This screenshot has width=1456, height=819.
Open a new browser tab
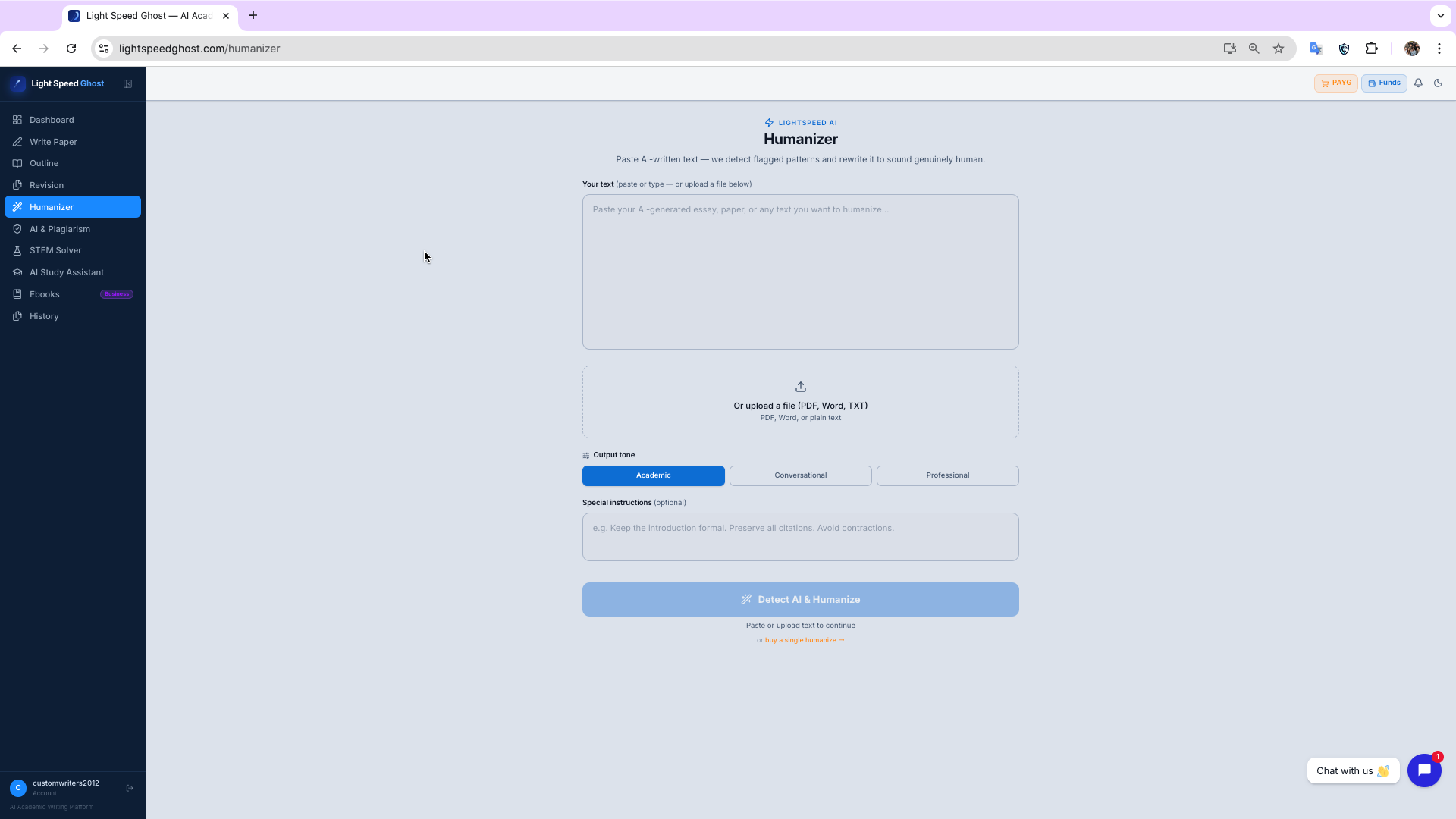[253, 15]
